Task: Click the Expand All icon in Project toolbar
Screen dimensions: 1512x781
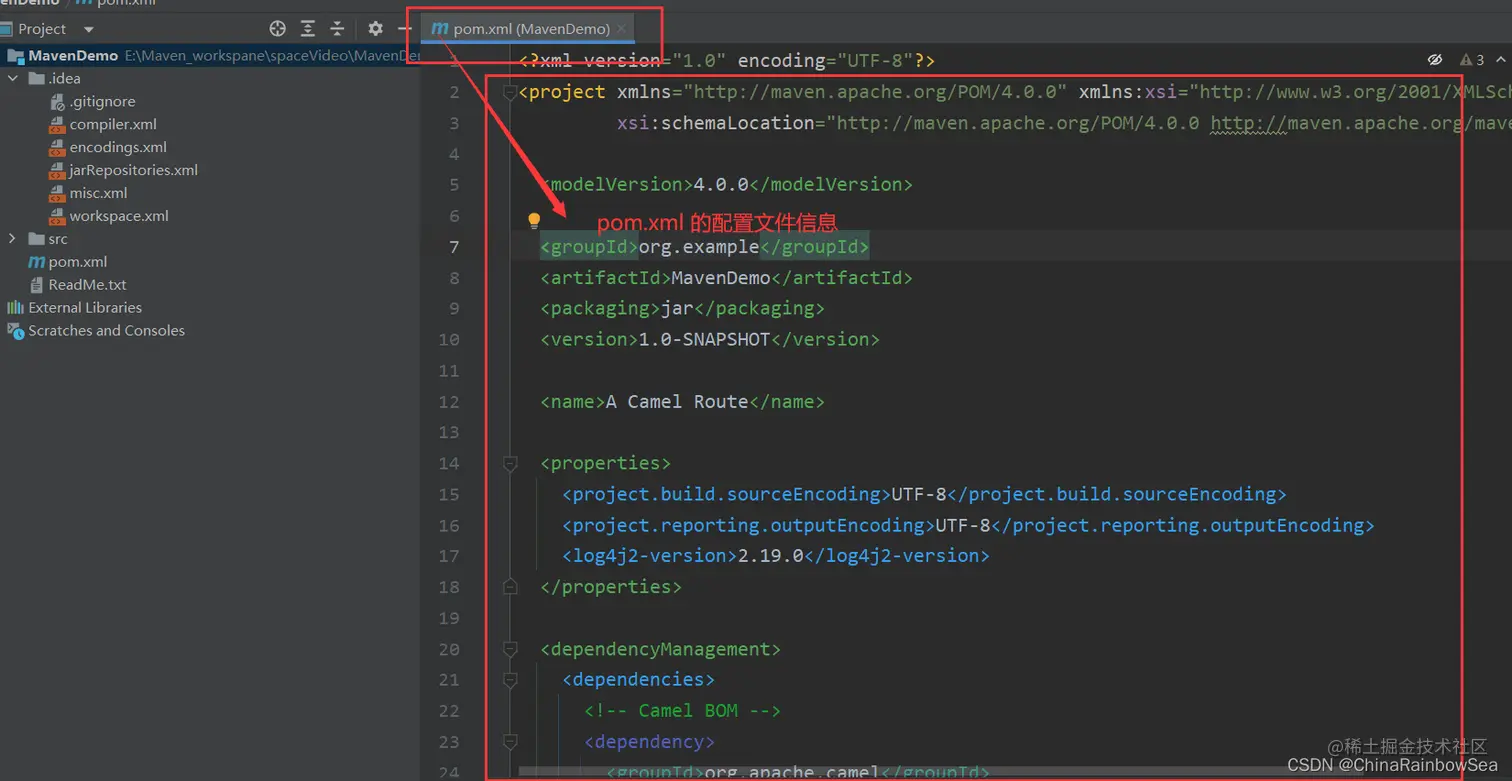Action: [x=308, y=29]
